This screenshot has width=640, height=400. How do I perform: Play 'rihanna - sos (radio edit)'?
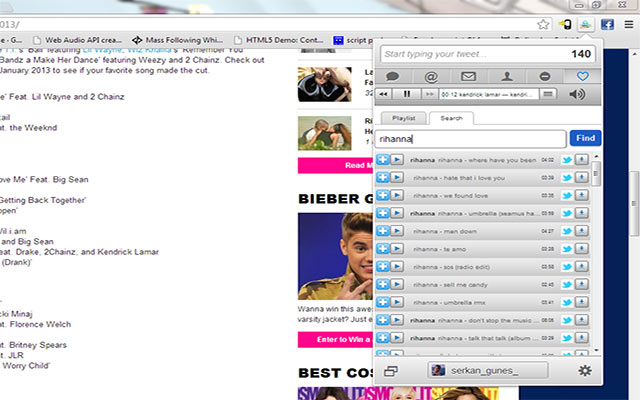pyautogui.click(x=397, y=267)
